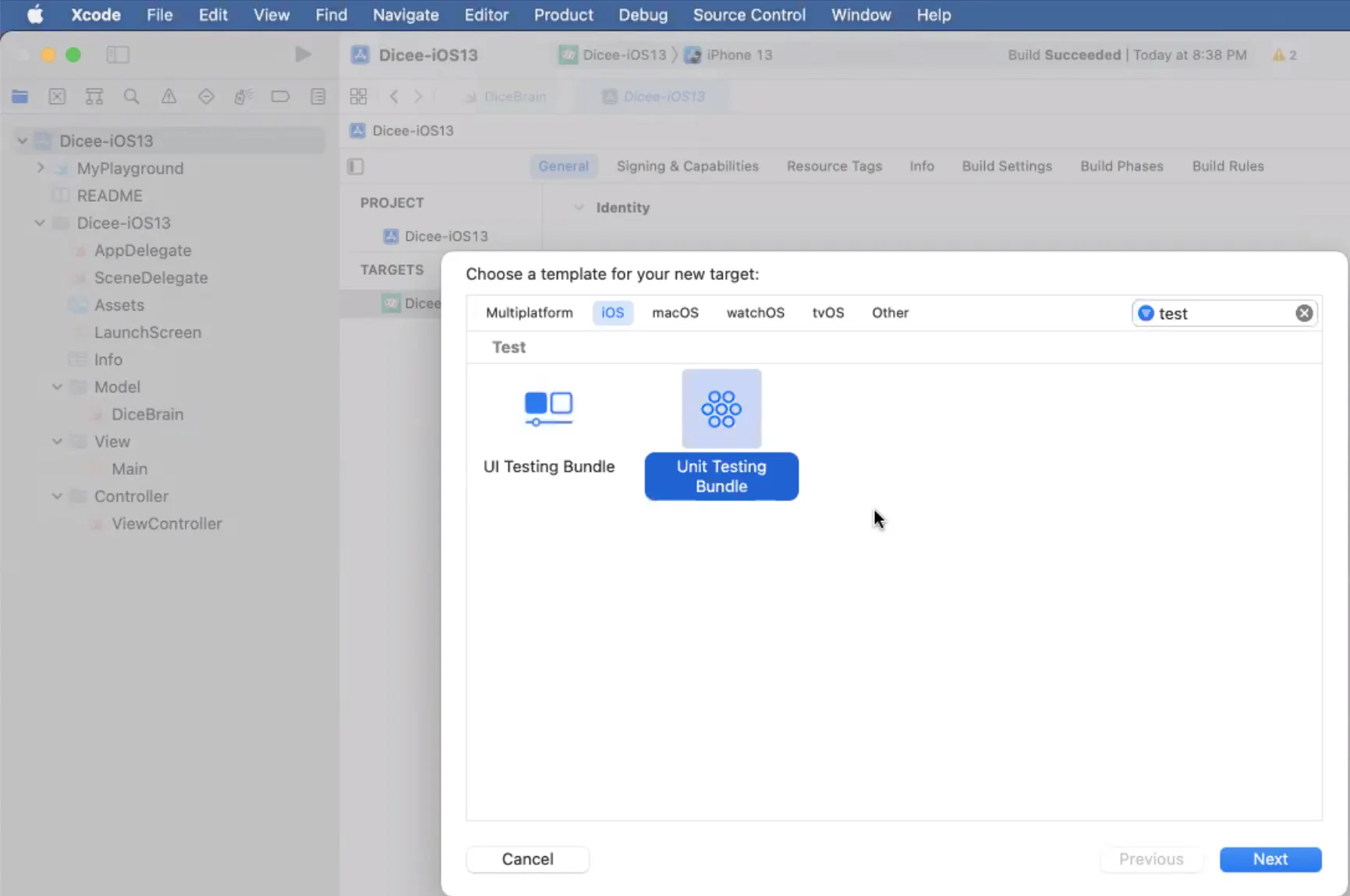Select the DiceBrain file in navigator
The image size is (1350, 896).
[x=147, y=414]
